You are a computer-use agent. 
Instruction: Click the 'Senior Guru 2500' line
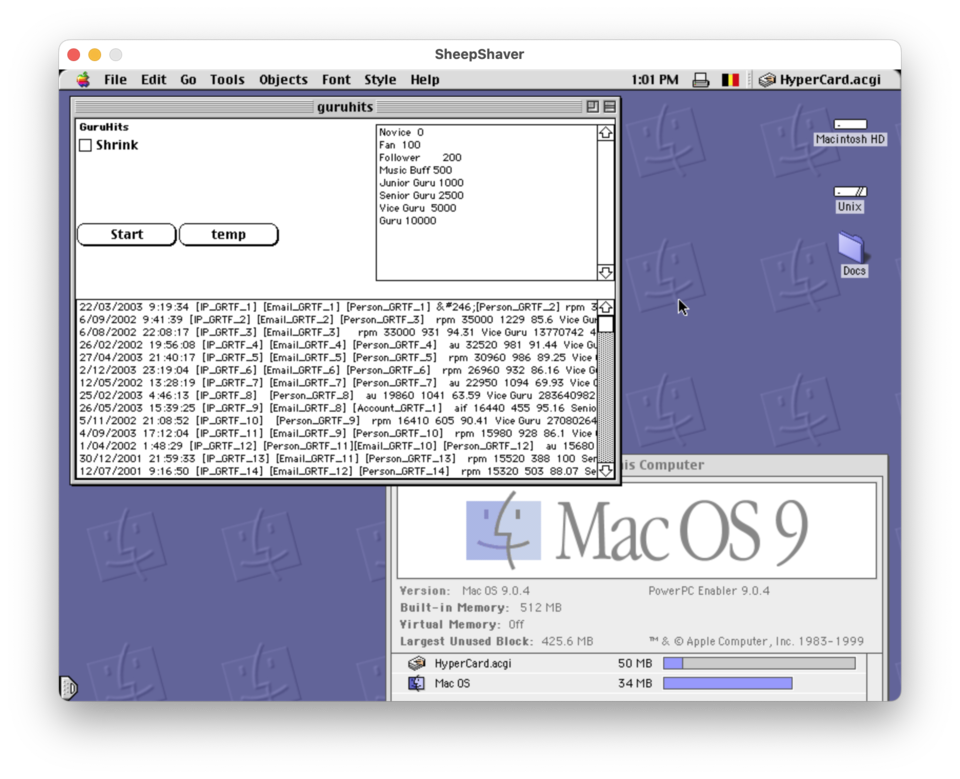point(421,195)
